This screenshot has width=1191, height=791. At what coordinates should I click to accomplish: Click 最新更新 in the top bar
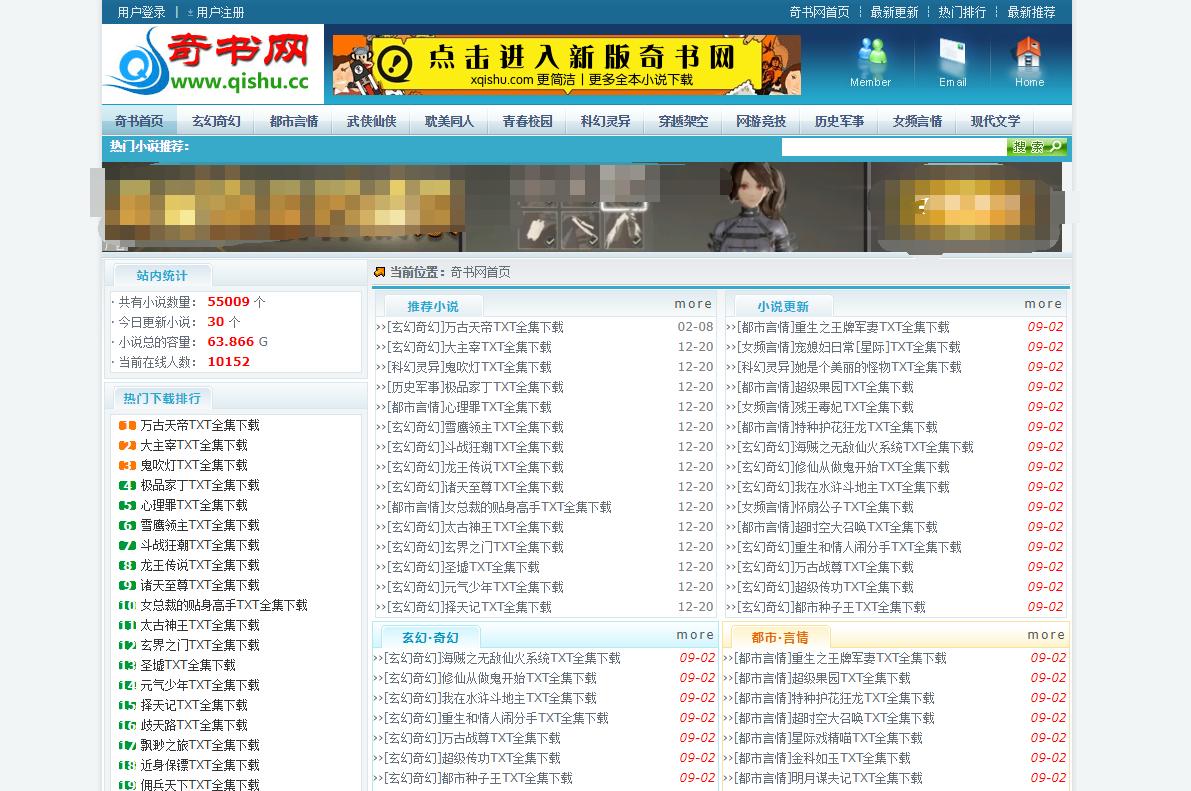(x=897, y=12)
